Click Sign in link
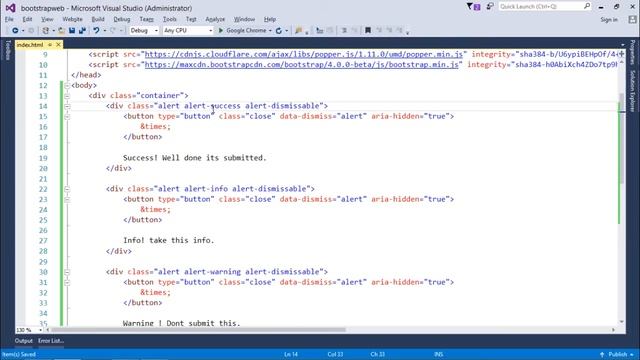 point(609,19)
